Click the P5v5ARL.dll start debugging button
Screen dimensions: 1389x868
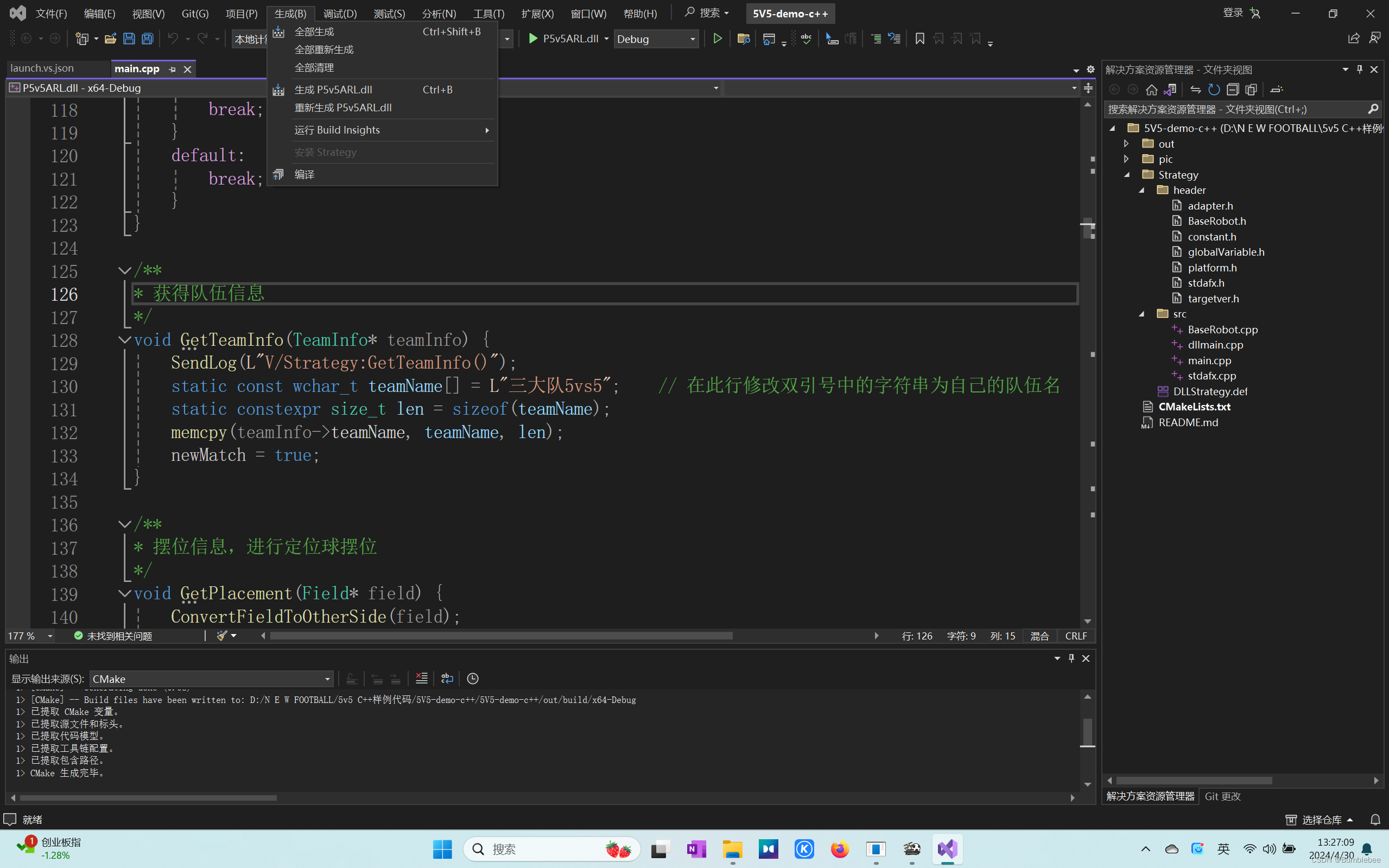[563, 39]
